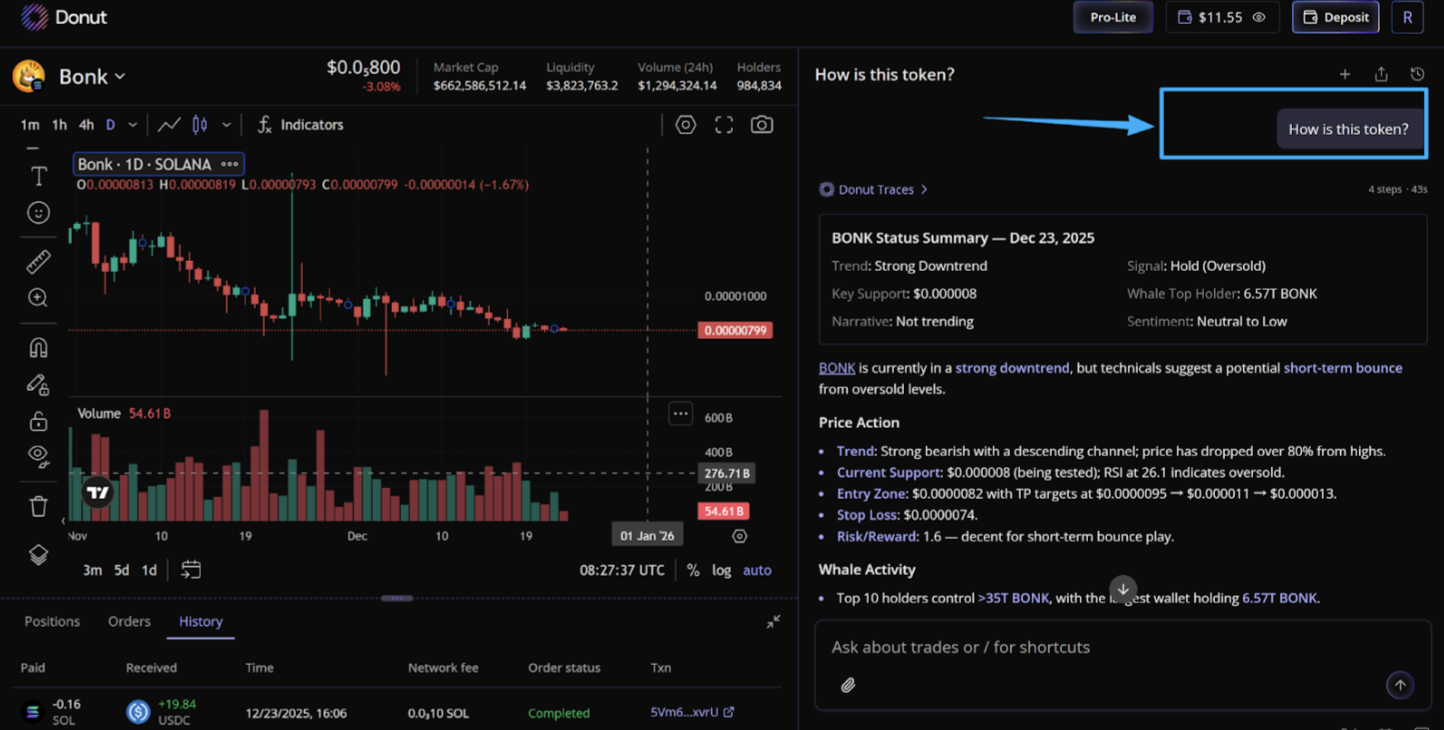
Task: Open chart settings hexagon icon
Action: (685, 125)
